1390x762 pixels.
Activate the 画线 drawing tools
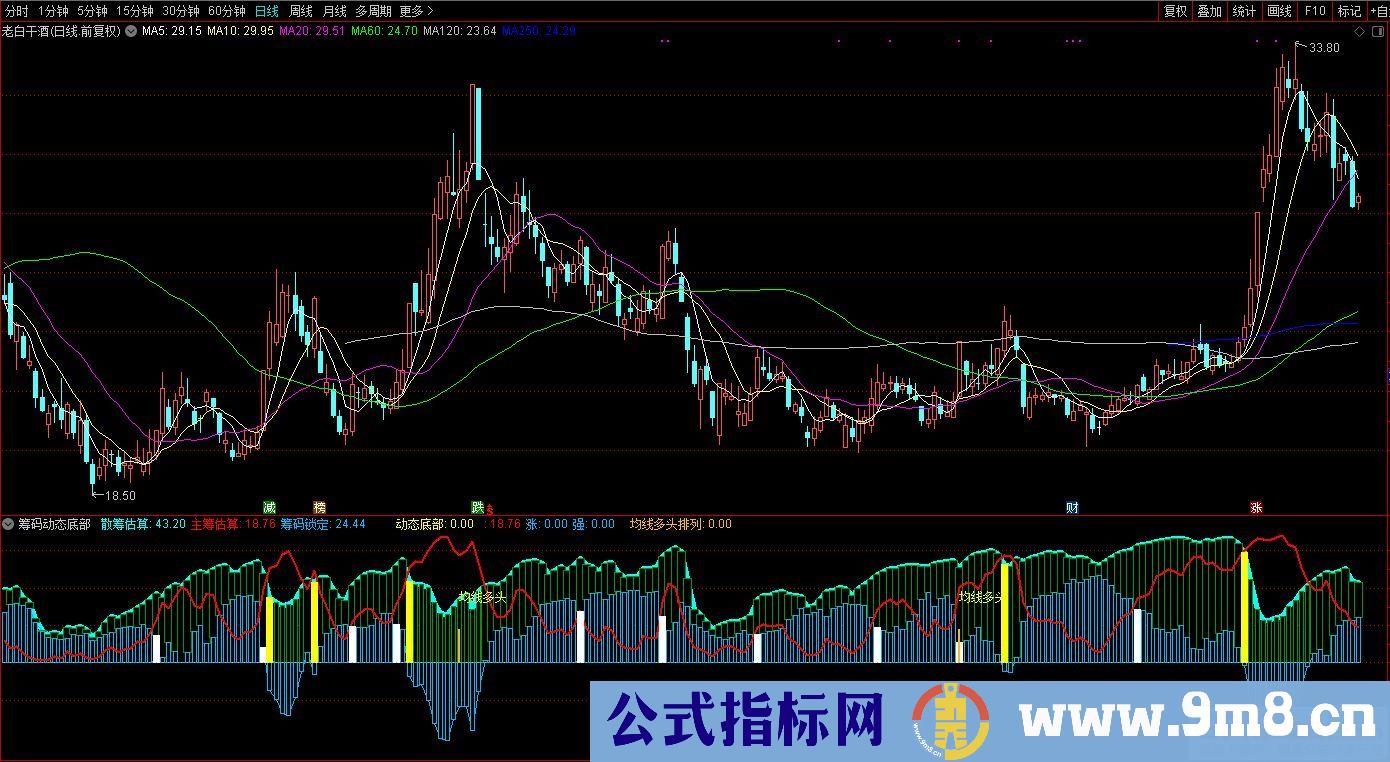pos(1279,11)
